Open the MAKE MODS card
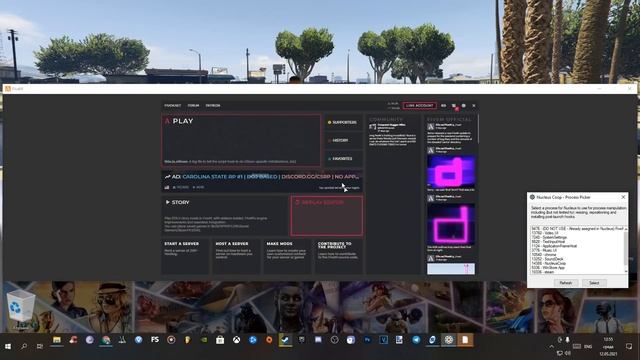The image size is (640, 360). click(x=287, y=256)
